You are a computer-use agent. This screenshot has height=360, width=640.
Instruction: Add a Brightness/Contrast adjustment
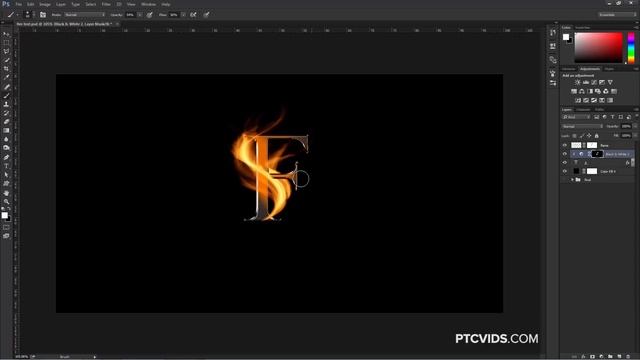click(578, 82)
